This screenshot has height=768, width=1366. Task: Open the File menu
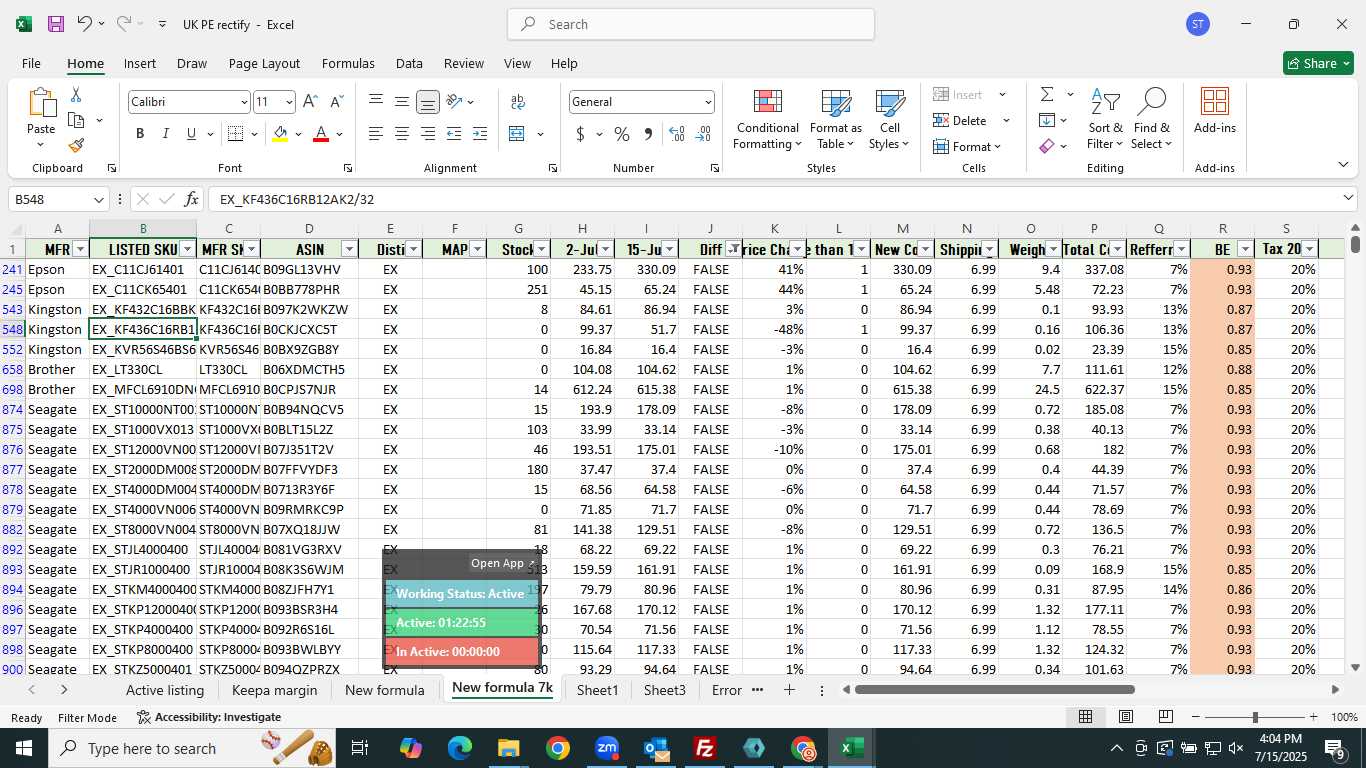[32, 63]
